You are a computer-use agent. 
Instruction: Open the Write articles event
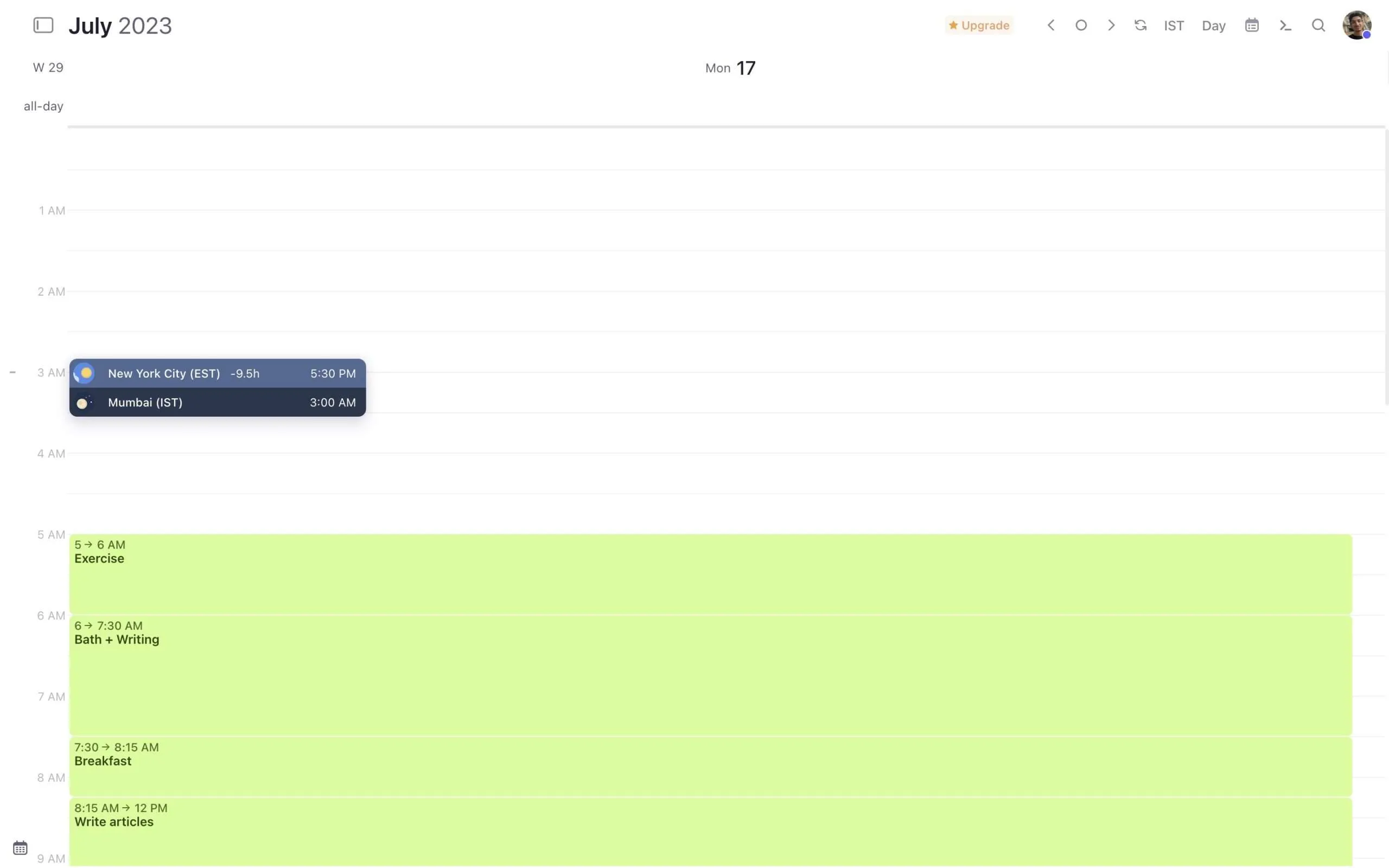tap(711, 832)
